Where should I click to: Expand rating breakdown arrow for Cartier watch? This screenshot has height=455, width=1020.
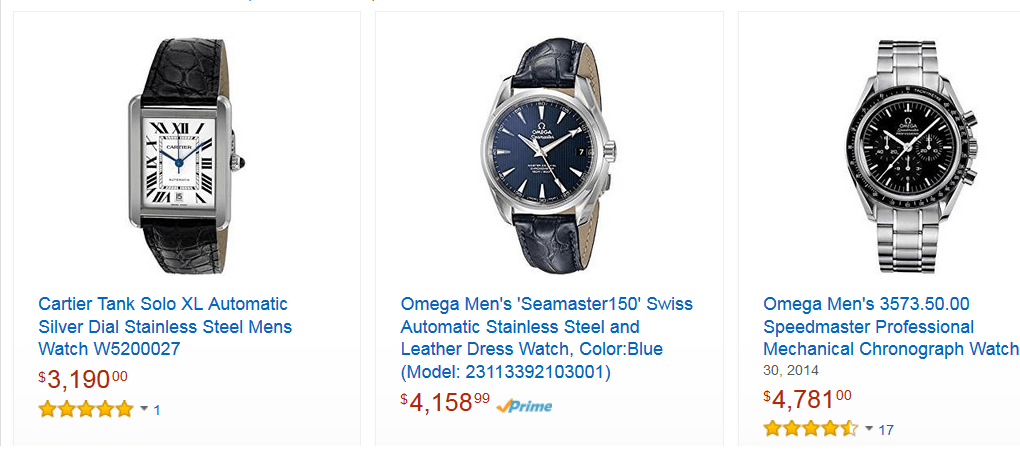point(144,409)
